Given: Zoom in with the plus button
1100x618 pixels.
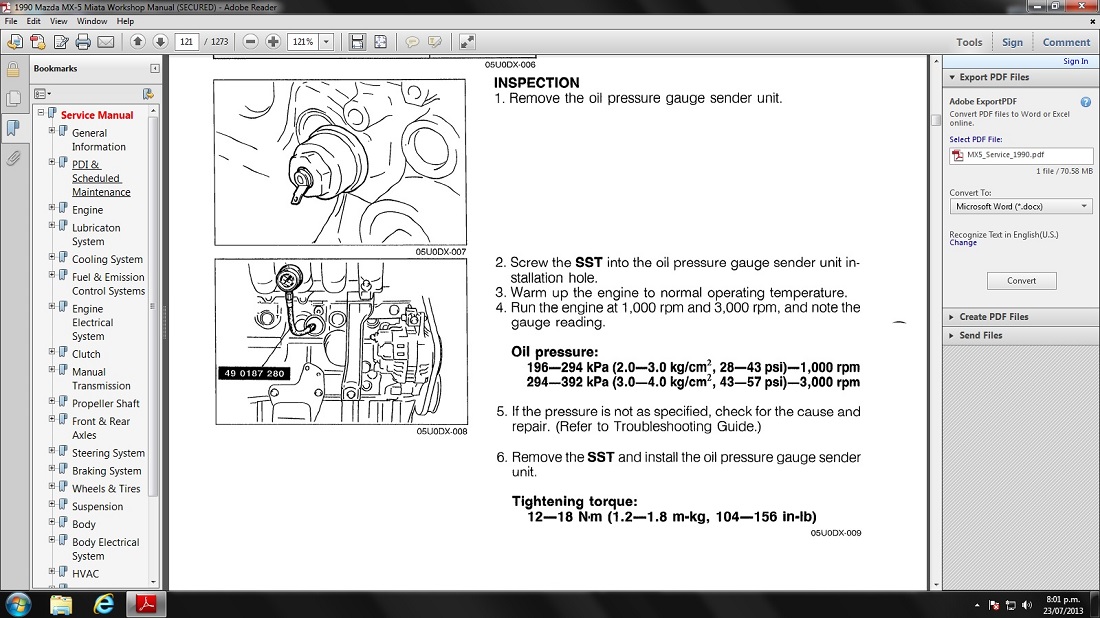Looking at the screenshot, I should pyautogui.click(x=273, y=42).
